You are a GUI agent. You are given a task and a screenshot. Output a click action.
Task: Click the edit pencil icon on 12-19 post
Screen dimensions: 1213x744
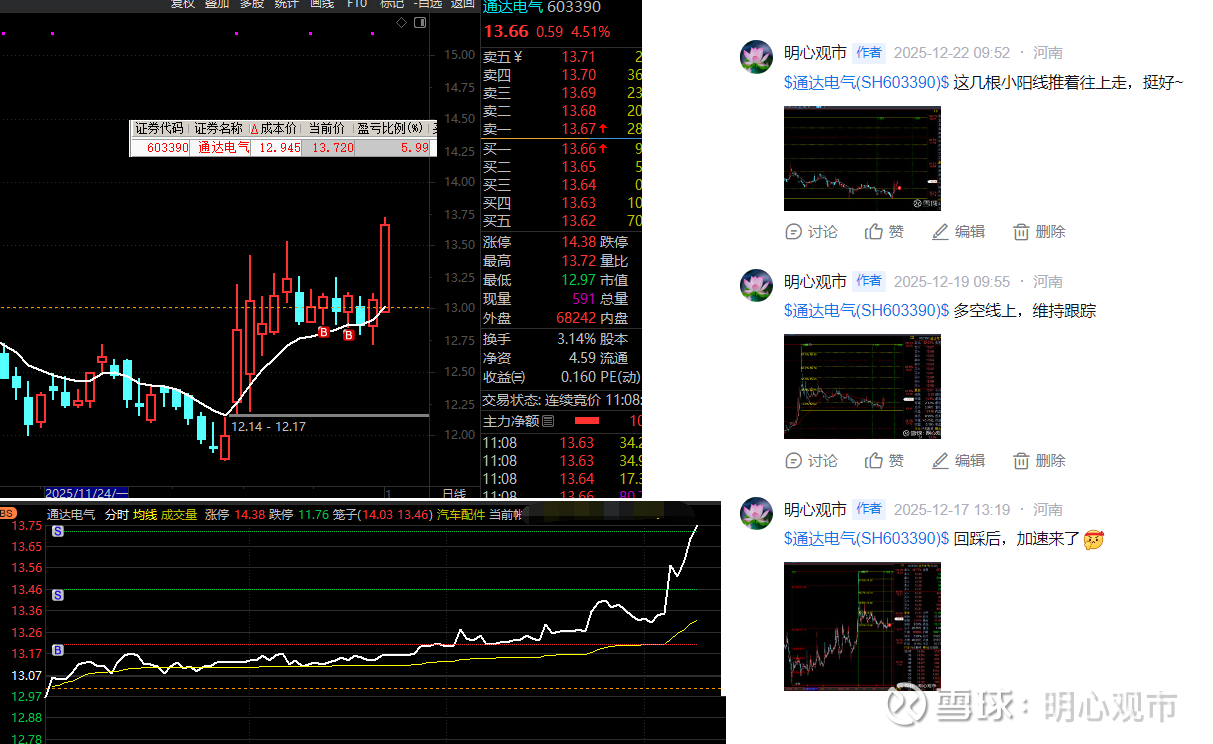pos(940,461)
